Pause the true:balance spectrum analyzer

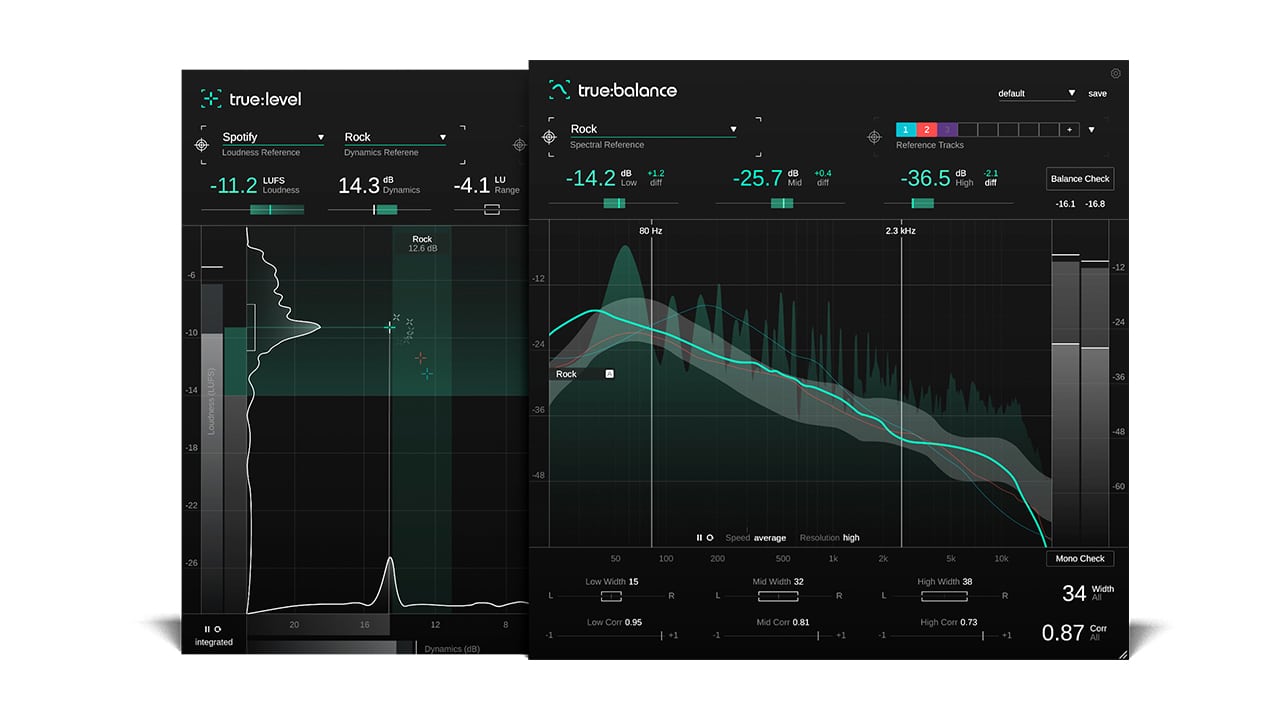click(x=700, y=538)
